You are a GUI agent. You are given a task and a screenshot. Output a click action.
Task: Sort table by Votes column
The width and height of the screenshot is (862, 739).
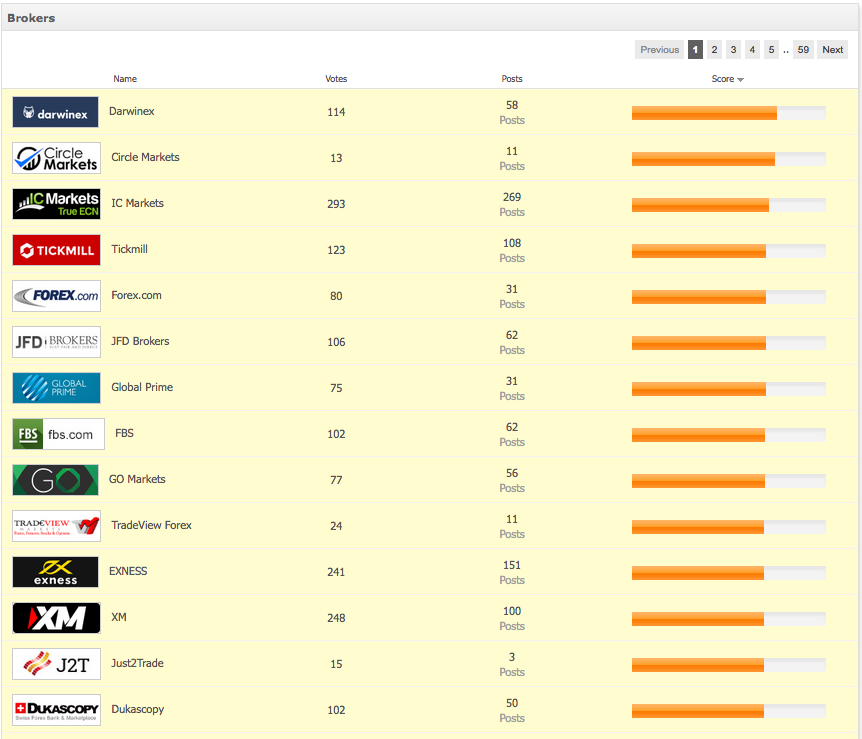[x=336, y=79]
